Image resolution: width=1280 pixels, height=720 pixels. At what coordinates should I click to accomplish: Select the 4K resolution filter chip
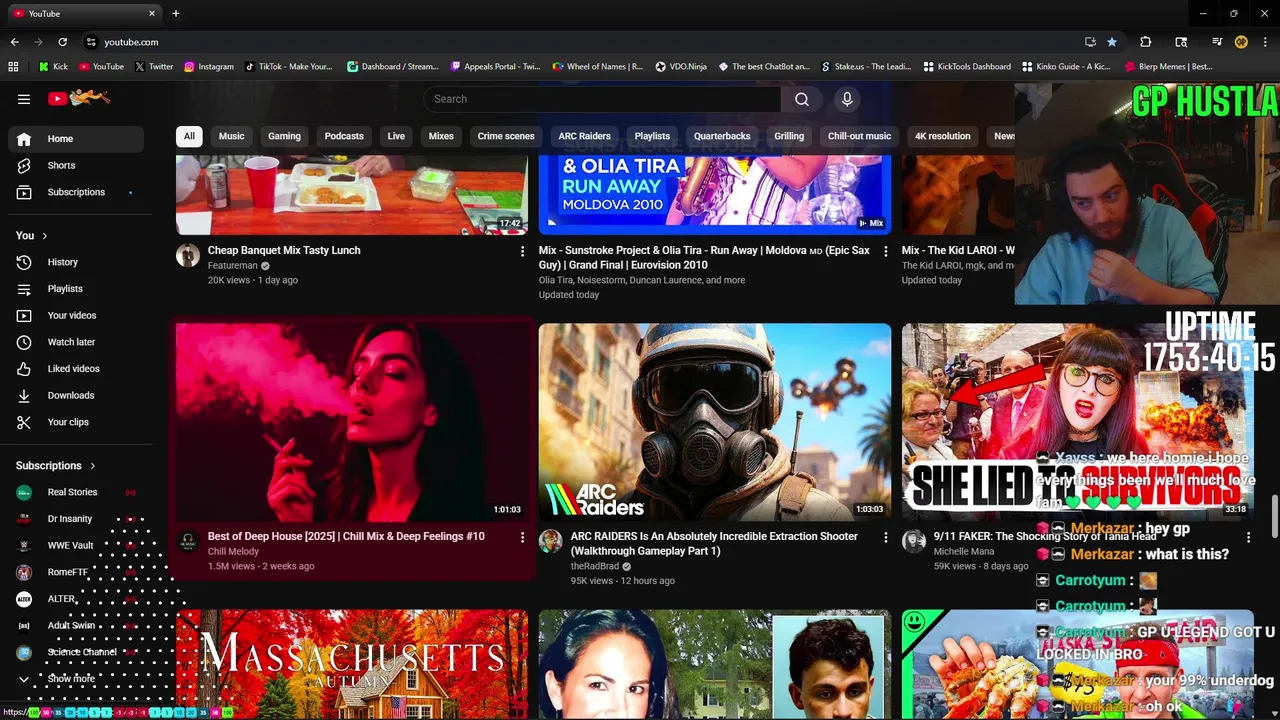pyautogui.click(x=942, y=136)
